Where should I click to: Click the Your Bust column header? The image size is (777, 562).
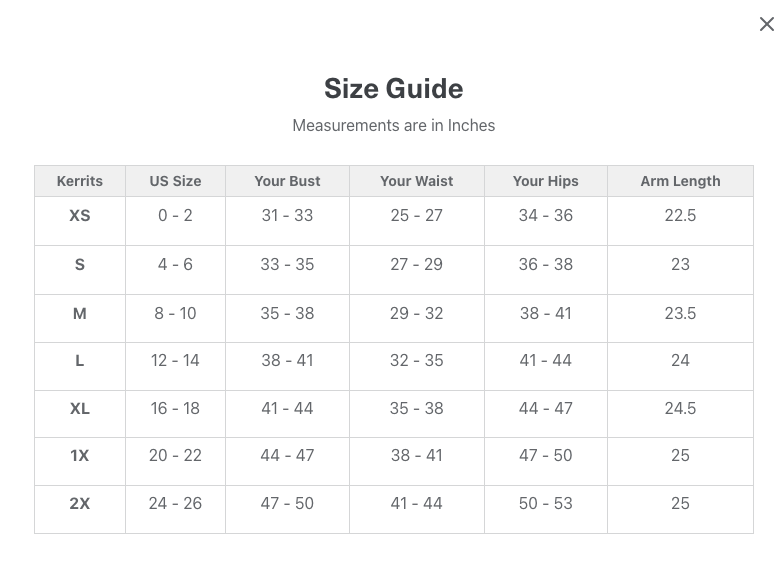tap(287, 181)
